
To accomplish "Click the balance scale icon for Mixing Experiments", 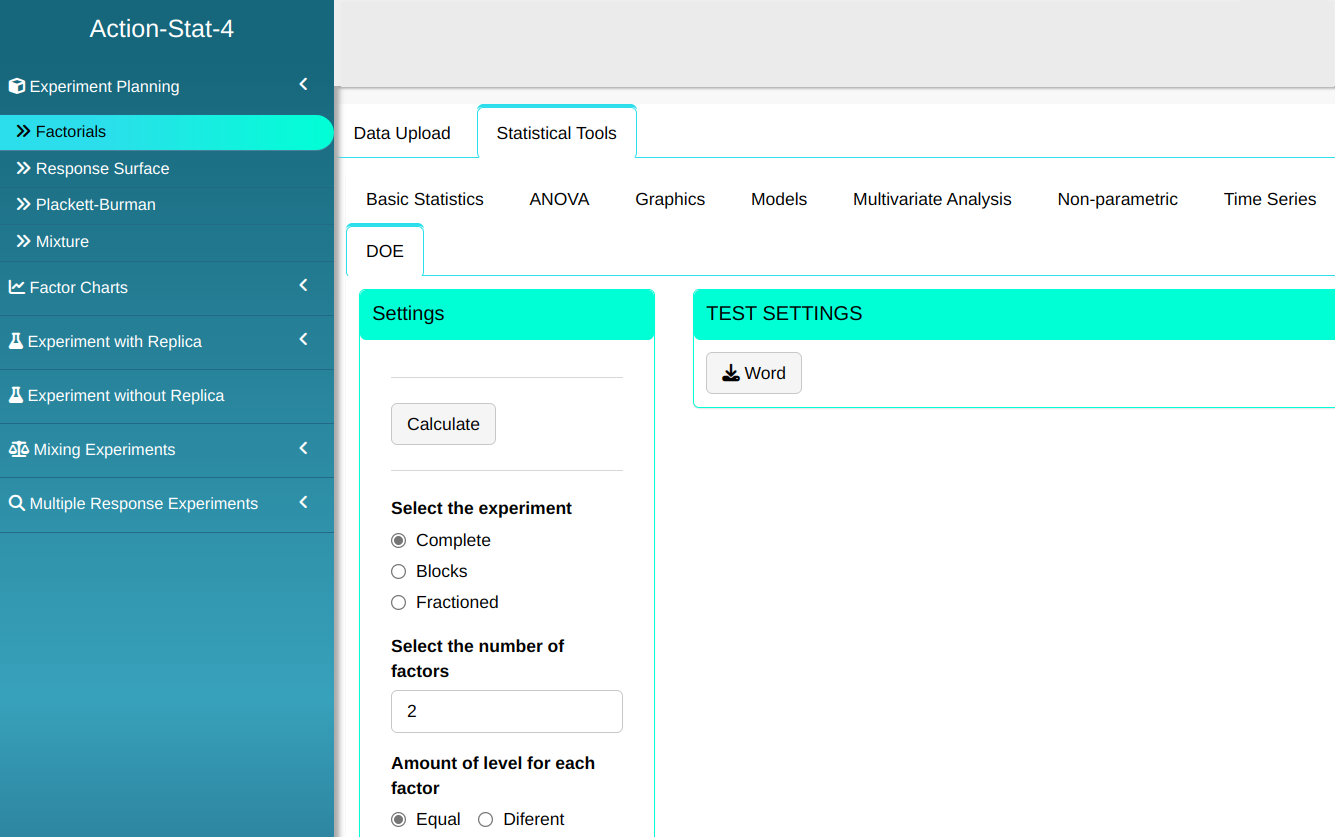I will point(19,450).
